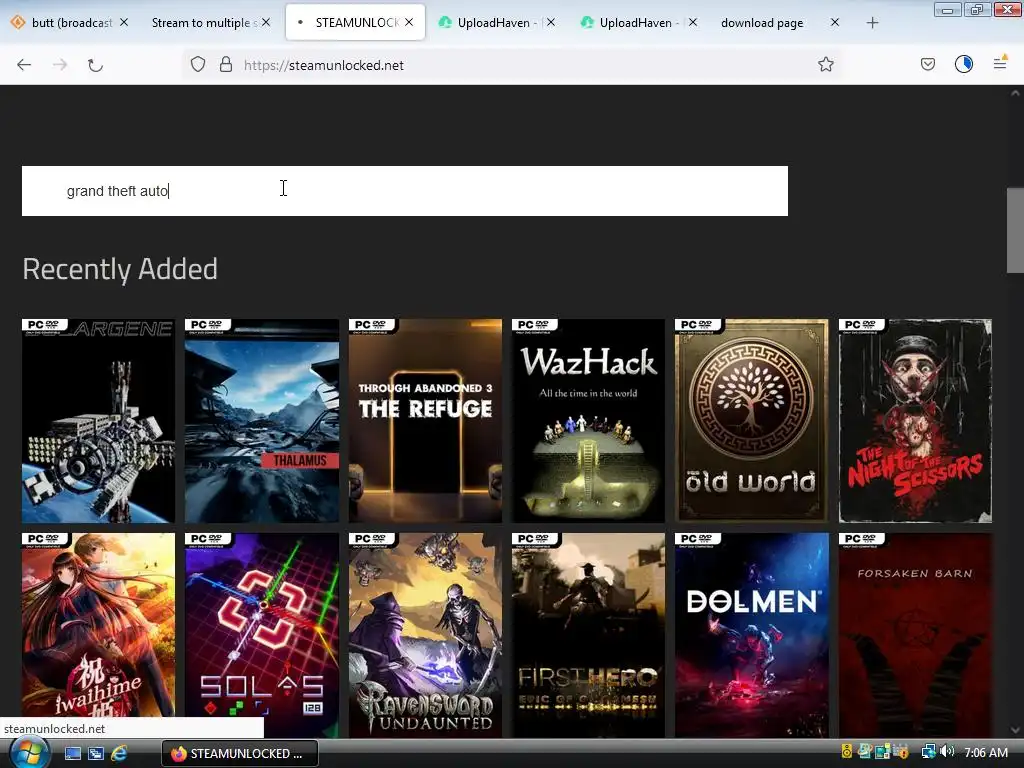Open the Old World game cover
This screenshot has height=768, width=1024.
click(752, 421)
